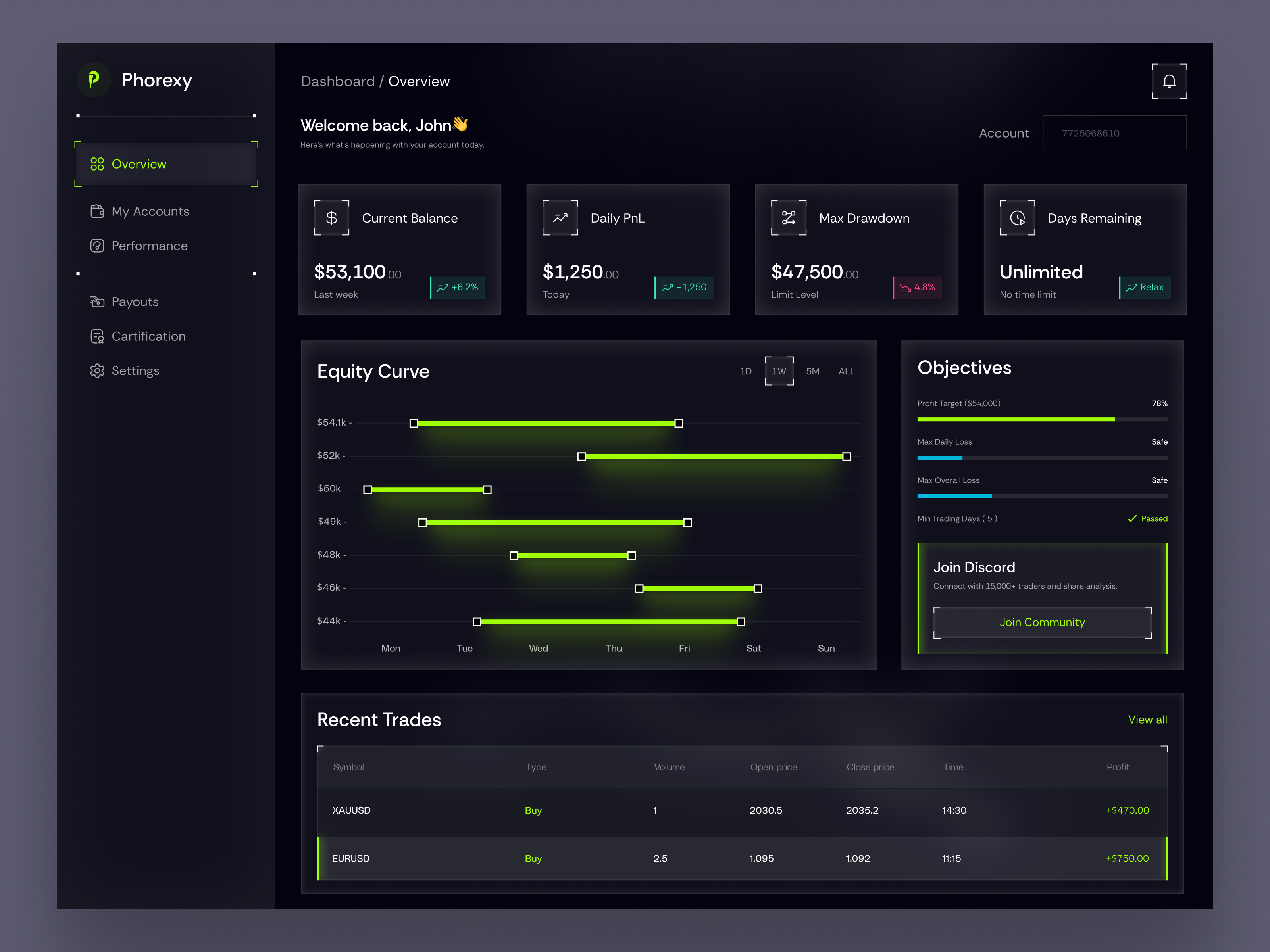Open View all recent trades
Image resolution: width=1270 pixels, height=952 pixels.
[1148, 719]
